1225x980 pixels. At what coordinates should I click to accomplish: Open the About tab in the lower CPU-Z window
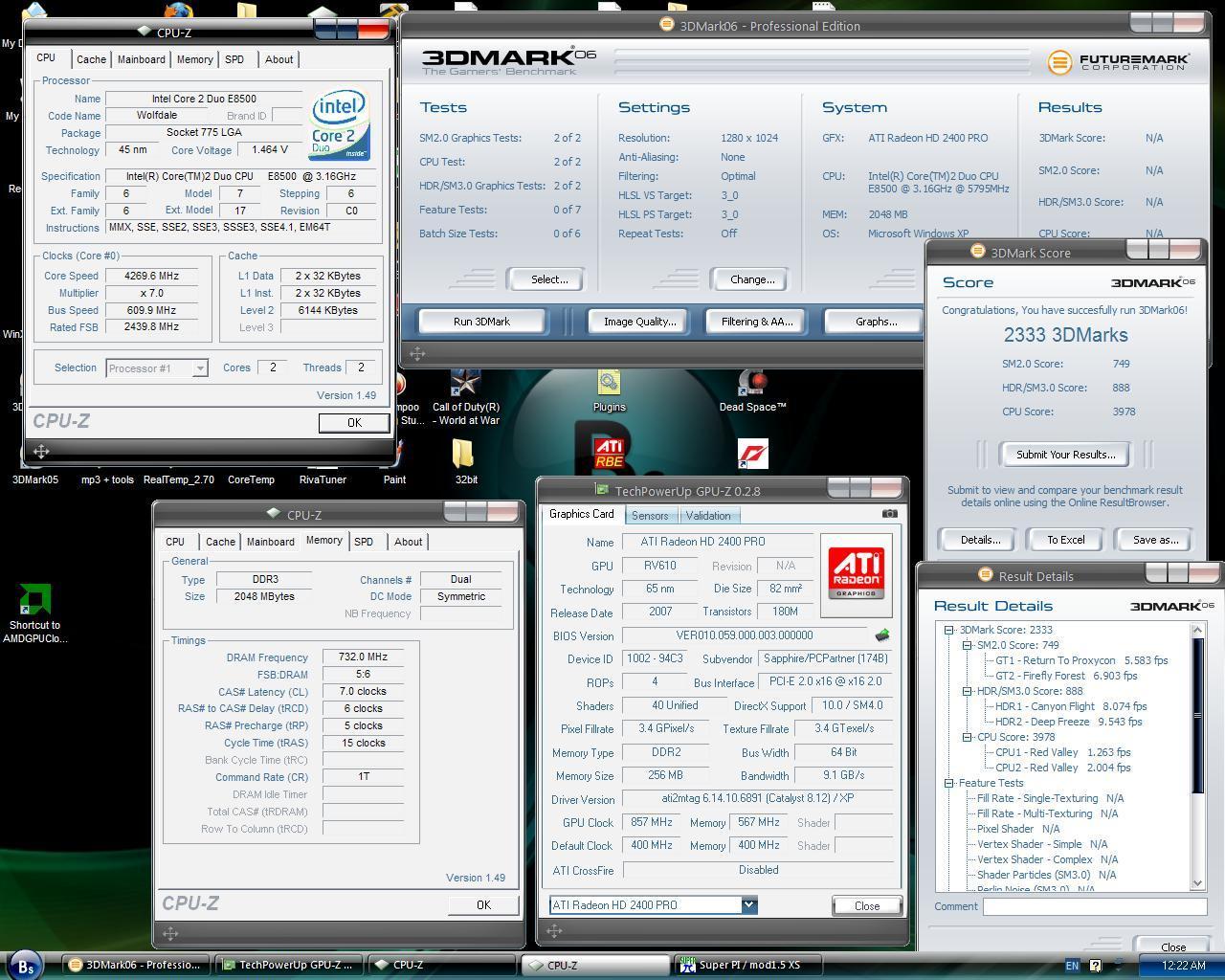409,542
